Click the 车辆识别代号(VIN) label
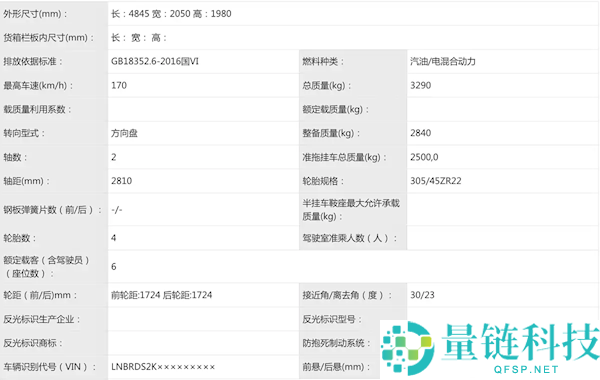Image resolution: width=600 pixels, height=380 pixels. tap(49, 367)
